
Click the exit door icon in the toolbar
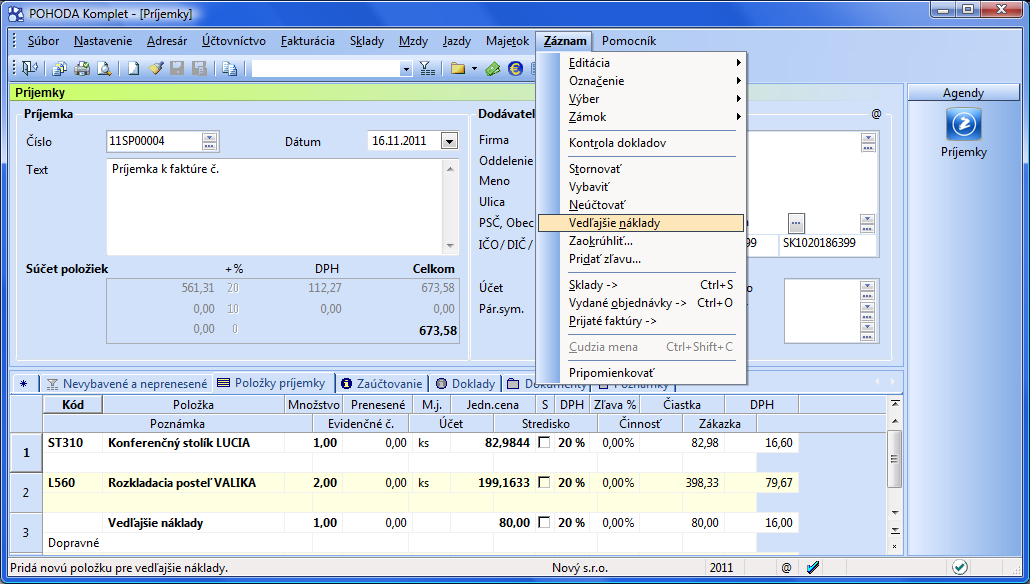coord(30,68)
